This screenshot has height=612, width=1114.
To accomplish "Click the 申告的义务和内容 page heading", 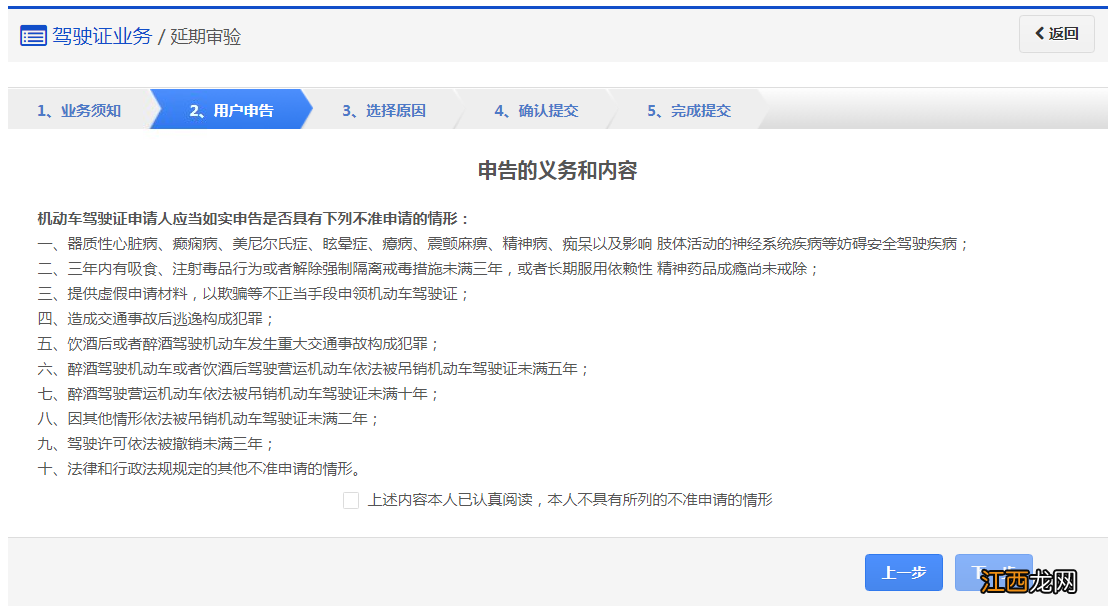I will (557, 167).
